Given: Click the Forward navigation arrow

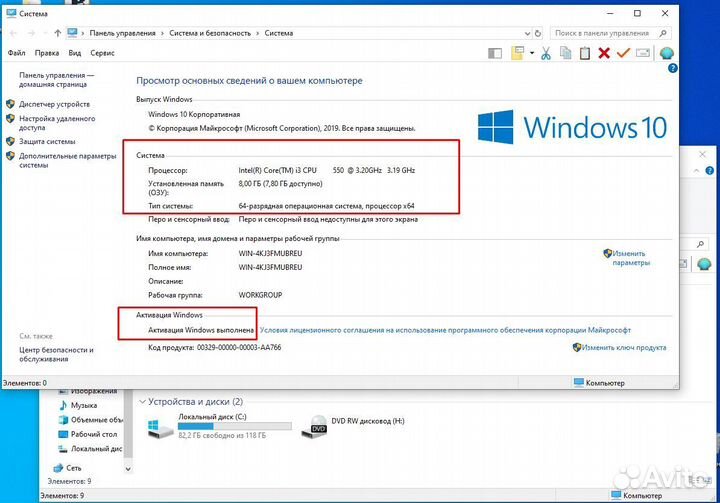Looking at the screenshot, I should [x=31, y=33].
